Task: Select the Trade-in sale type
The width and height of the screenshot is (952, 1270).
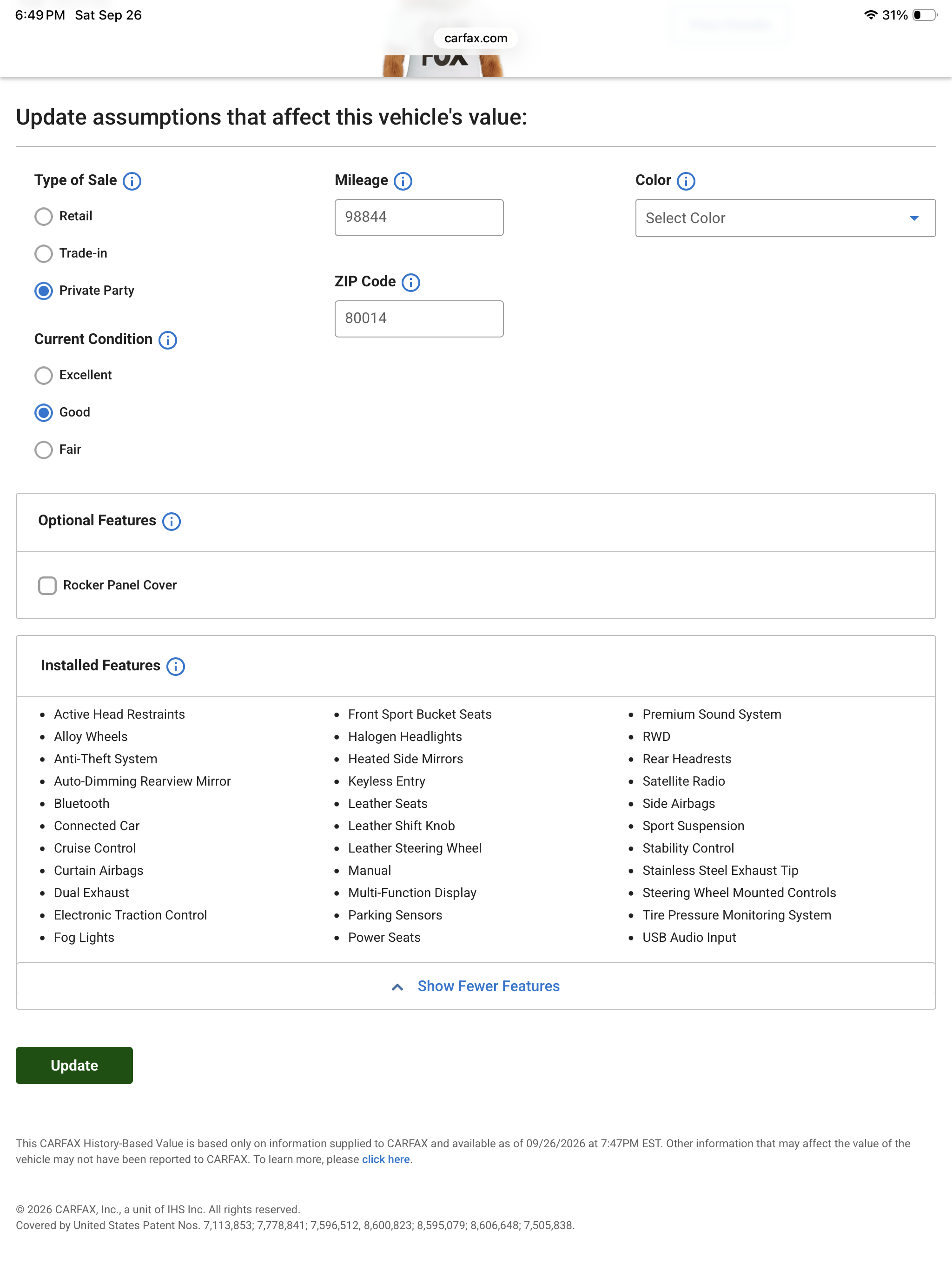Action: (44, 254)
